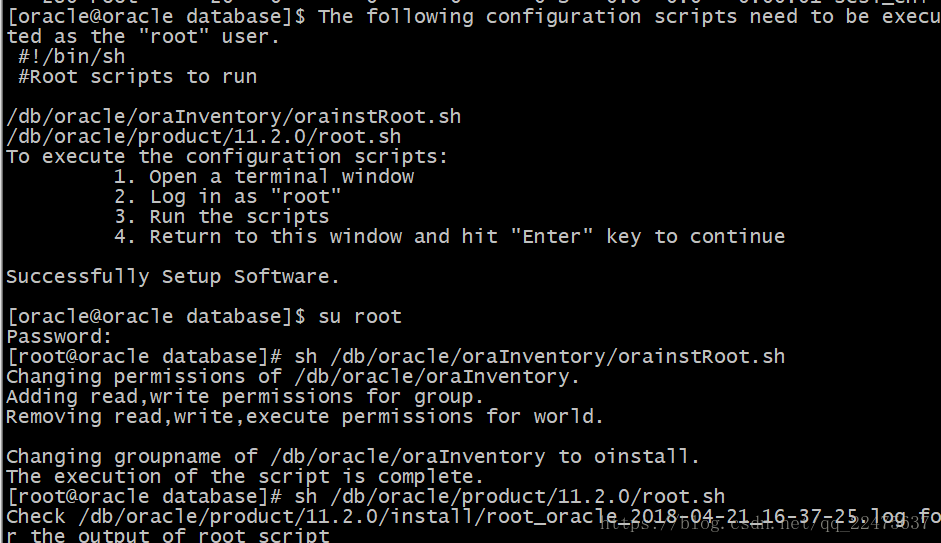Viewport: 941px width, 543px height.
Task: Click step "3. Run the scripts"
Action: pos(221,217)
